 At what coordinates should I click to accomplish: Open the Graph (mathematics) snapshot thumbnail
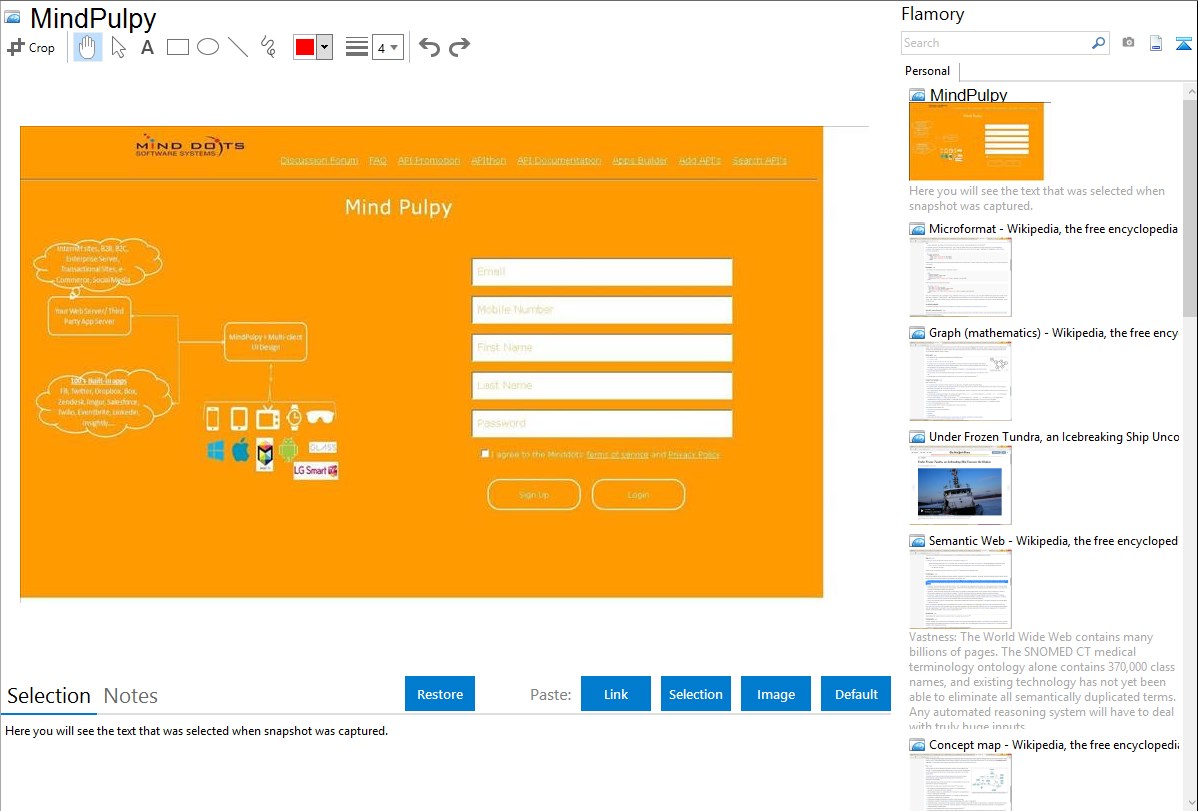point(960,381)
